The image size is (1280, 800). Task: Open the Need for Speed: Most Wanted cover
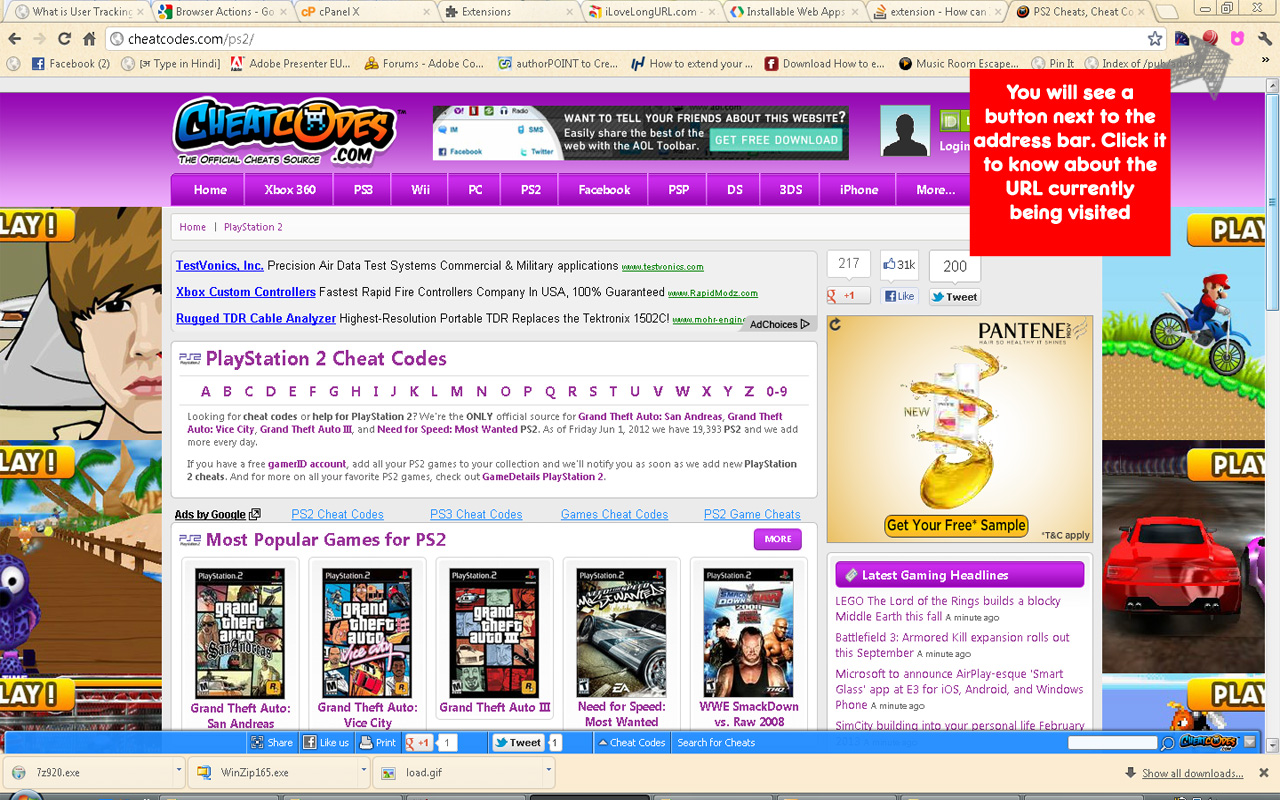coord(621,634)
